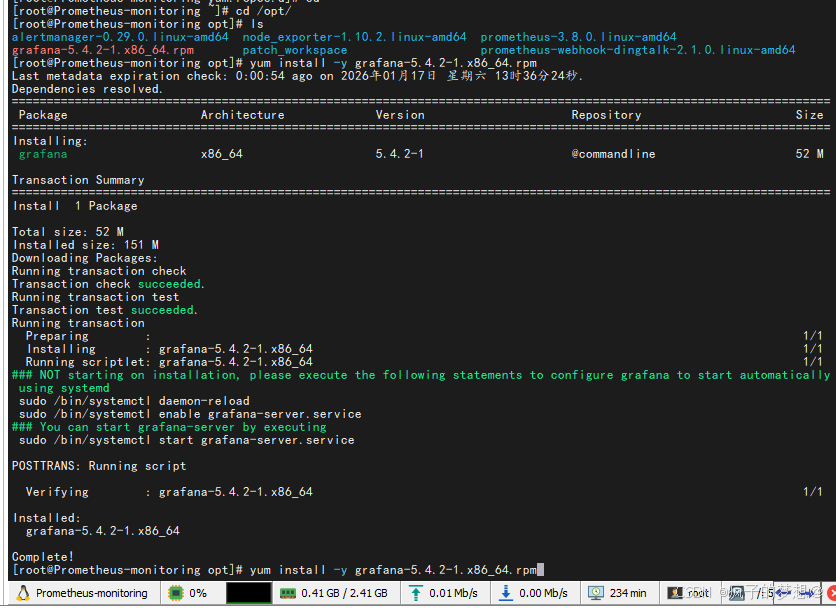Click the 'cd /opt/' command text
This screenshot has height=608, width=836.
[x=263, y=11]
